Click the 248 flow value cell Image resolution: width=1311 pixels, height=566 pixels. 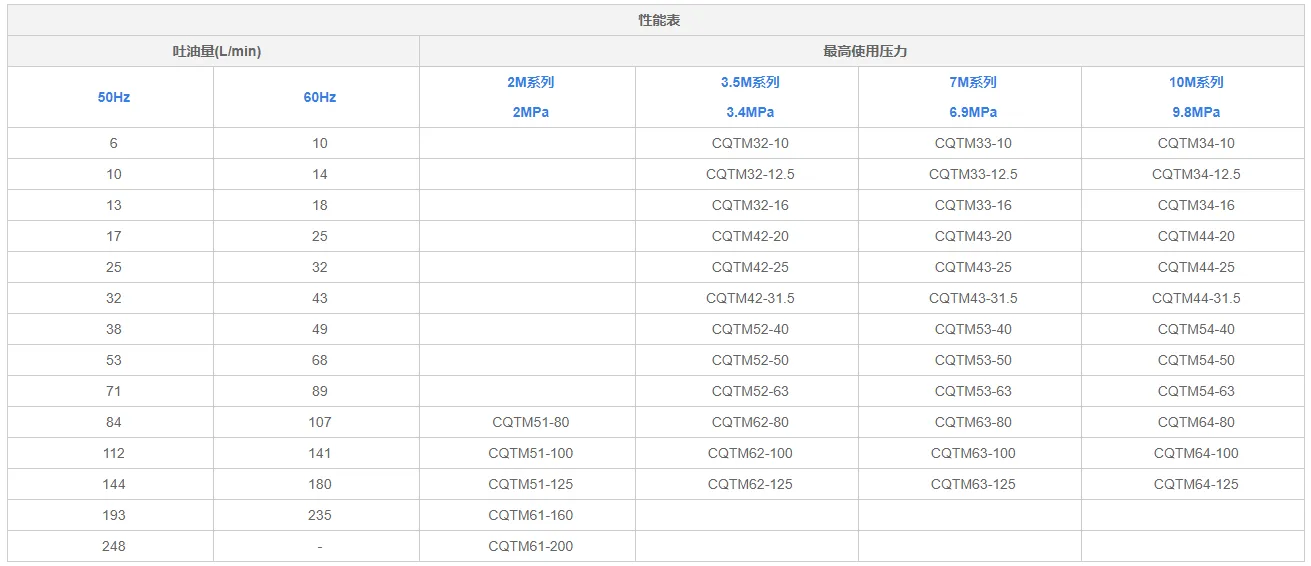(114, 546)
